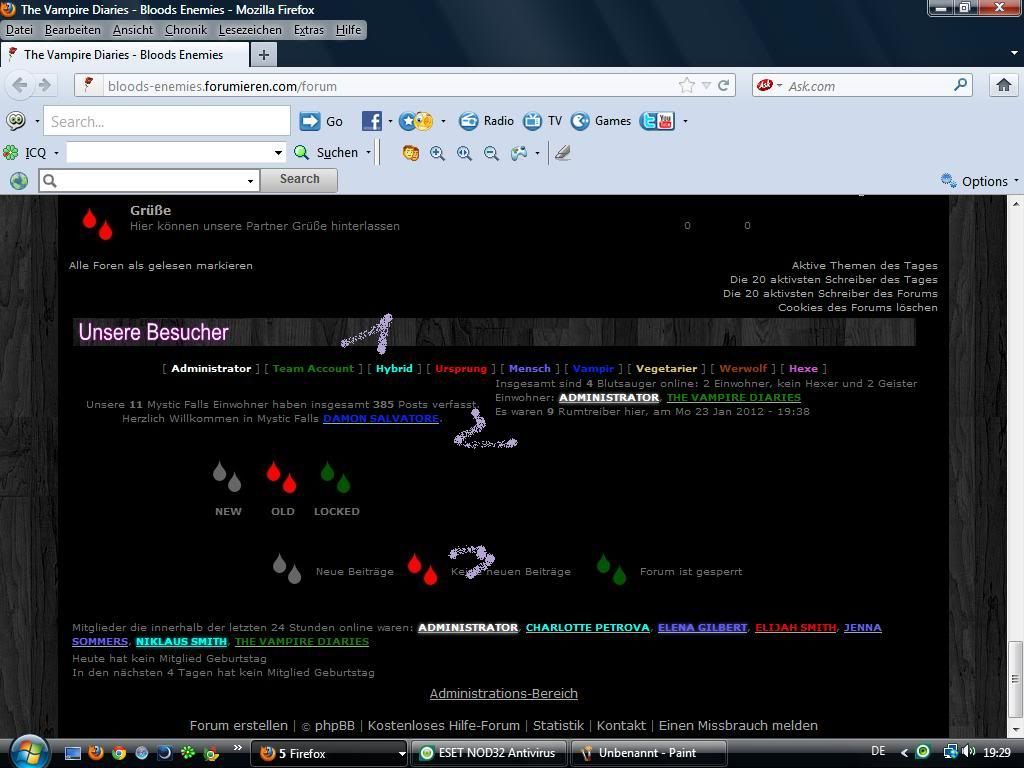Select The Vampire Diaries browser tab
This screenshot has width=1024, height=768.
point(124,55)
